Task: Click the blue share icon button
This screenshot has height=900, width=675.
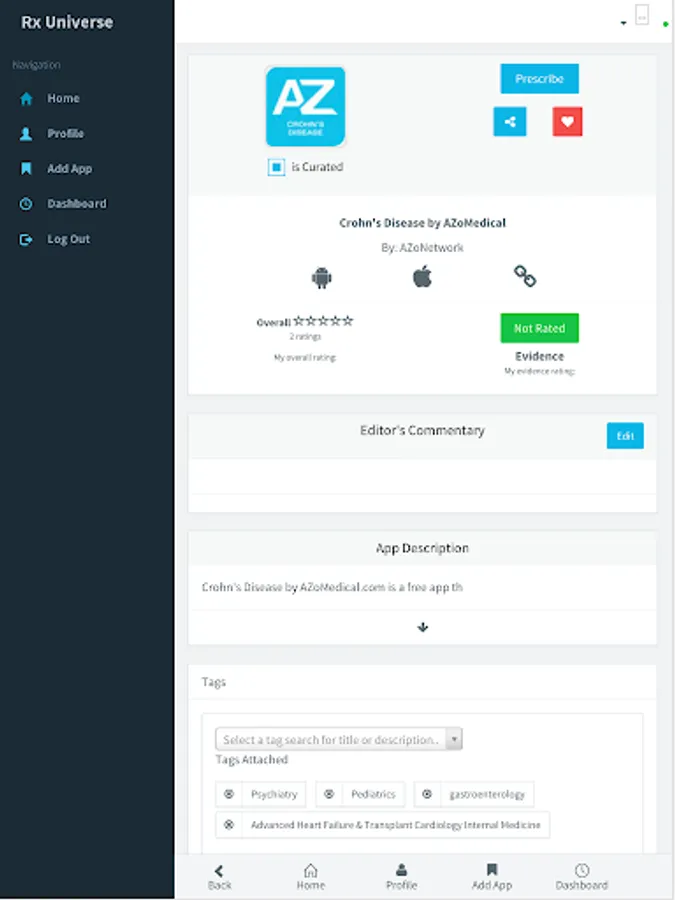Action: click(x=510, y=122)
